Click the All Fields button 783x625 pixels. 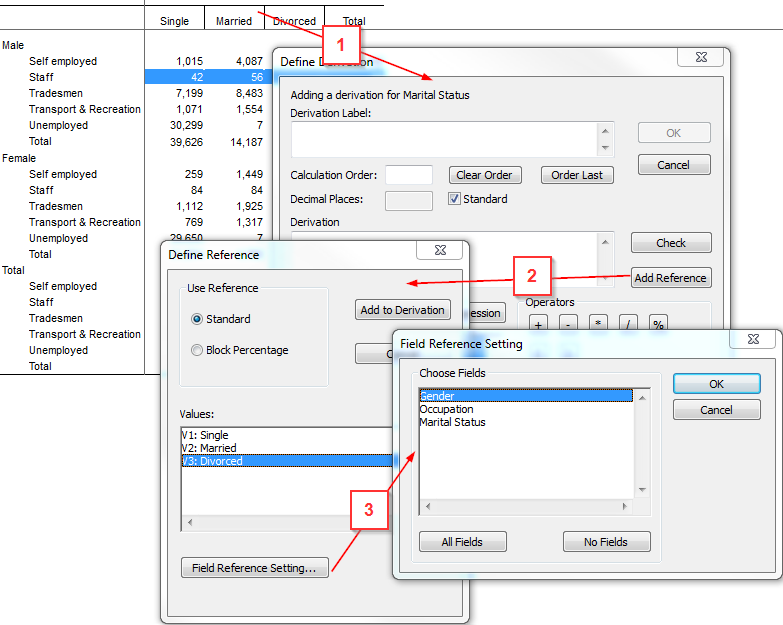pos(462,542)
